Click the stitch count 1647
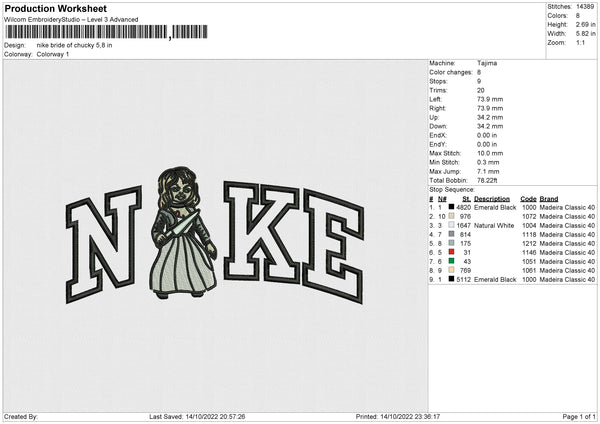The width and height of the screenshot is (600, 424). pyautogui.click(x=464, y=225)
